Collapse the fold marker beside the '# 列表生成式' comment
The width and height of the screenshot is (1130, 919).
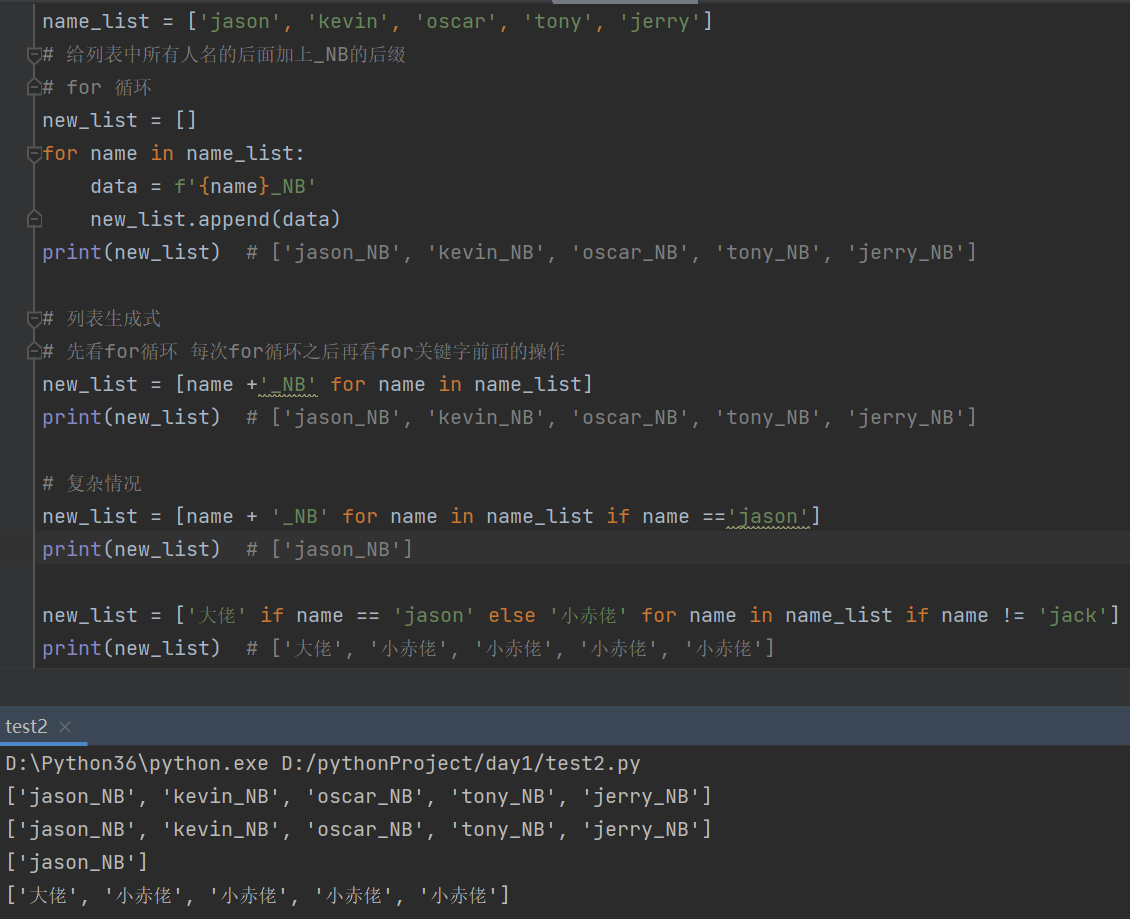[x=34, y=319]
